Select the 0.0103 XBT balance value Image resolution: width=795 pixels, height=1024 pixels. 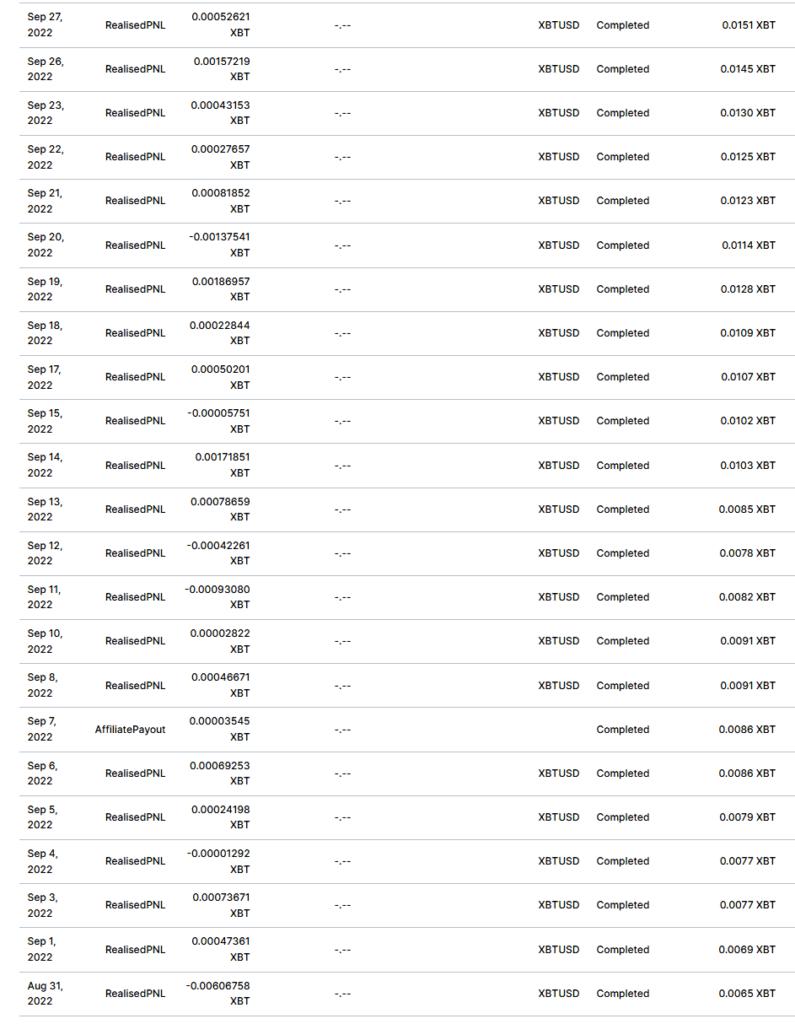point(748,465)
